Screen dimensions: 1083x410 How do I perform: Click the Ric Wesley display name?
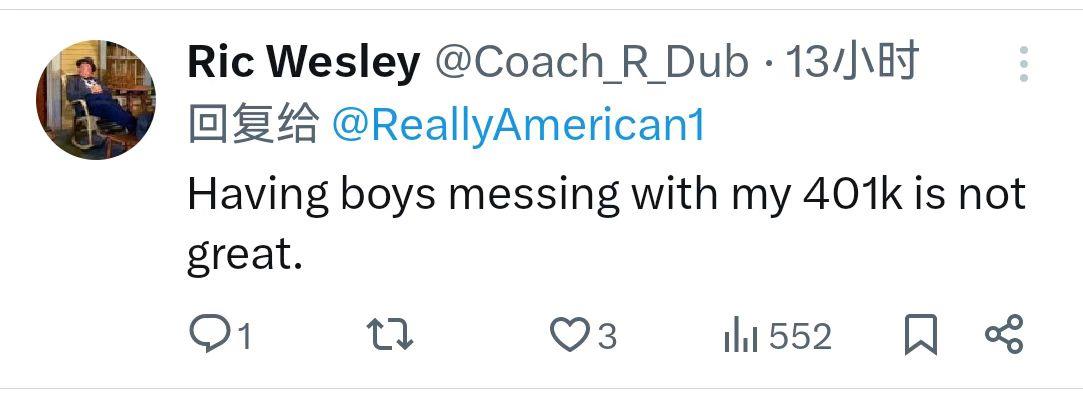(303, 63)
